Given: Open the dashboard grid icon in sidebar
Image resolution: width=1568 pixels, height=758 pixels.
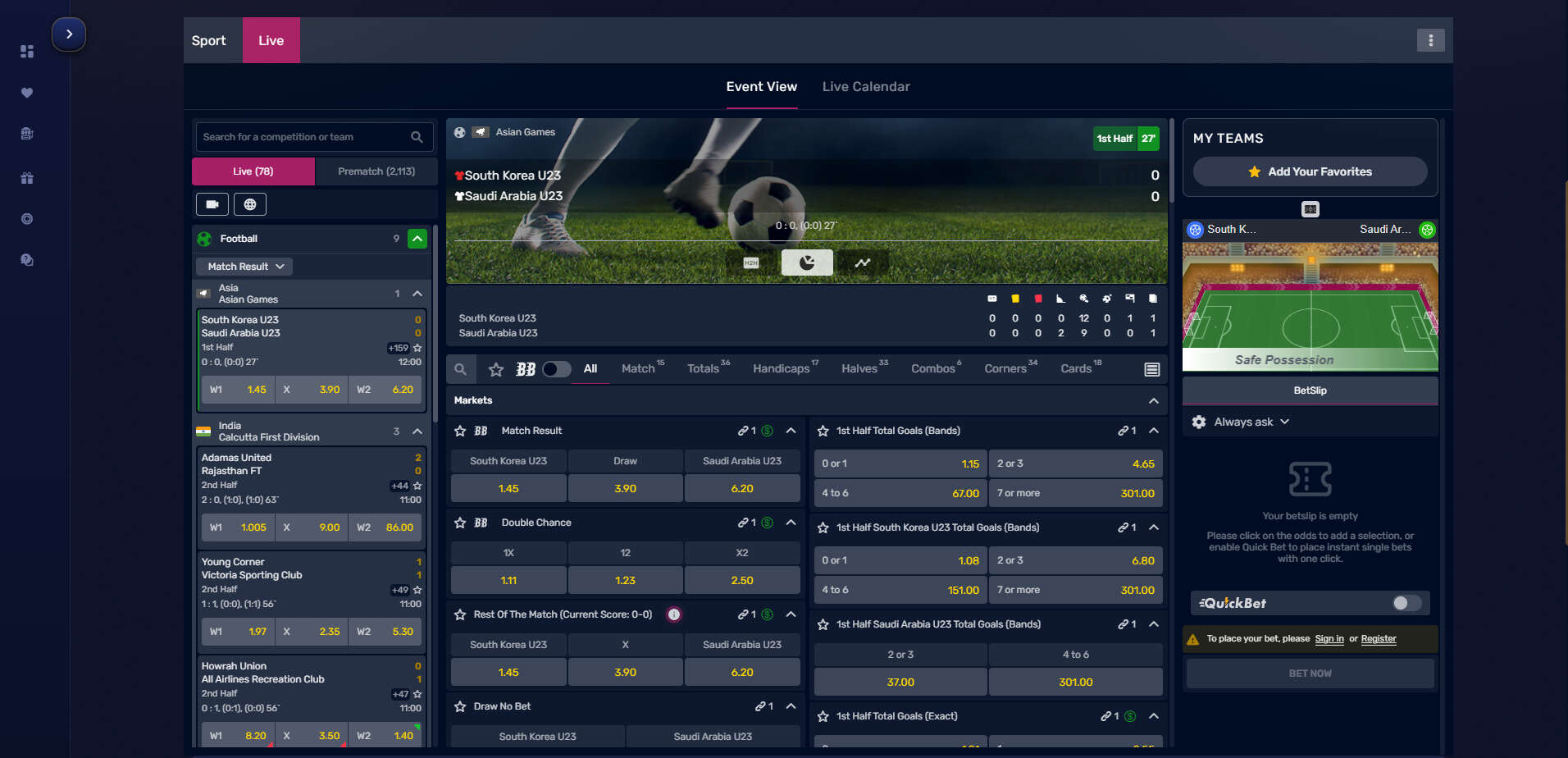Looking at the screenshot, I should pos(27,52).
